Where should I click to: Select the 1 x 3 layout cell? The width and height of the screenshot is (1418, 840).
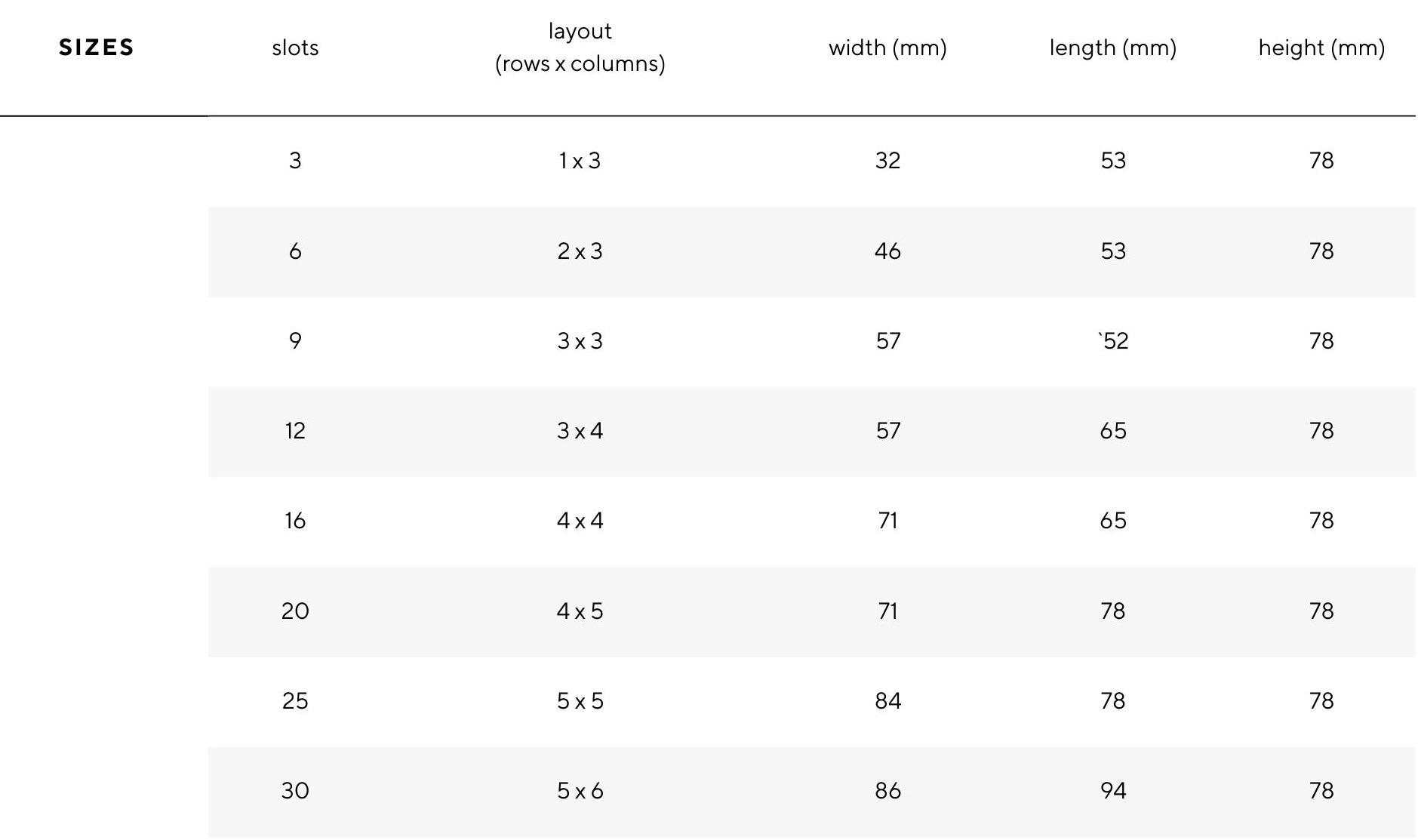click(x=580, y=161)
